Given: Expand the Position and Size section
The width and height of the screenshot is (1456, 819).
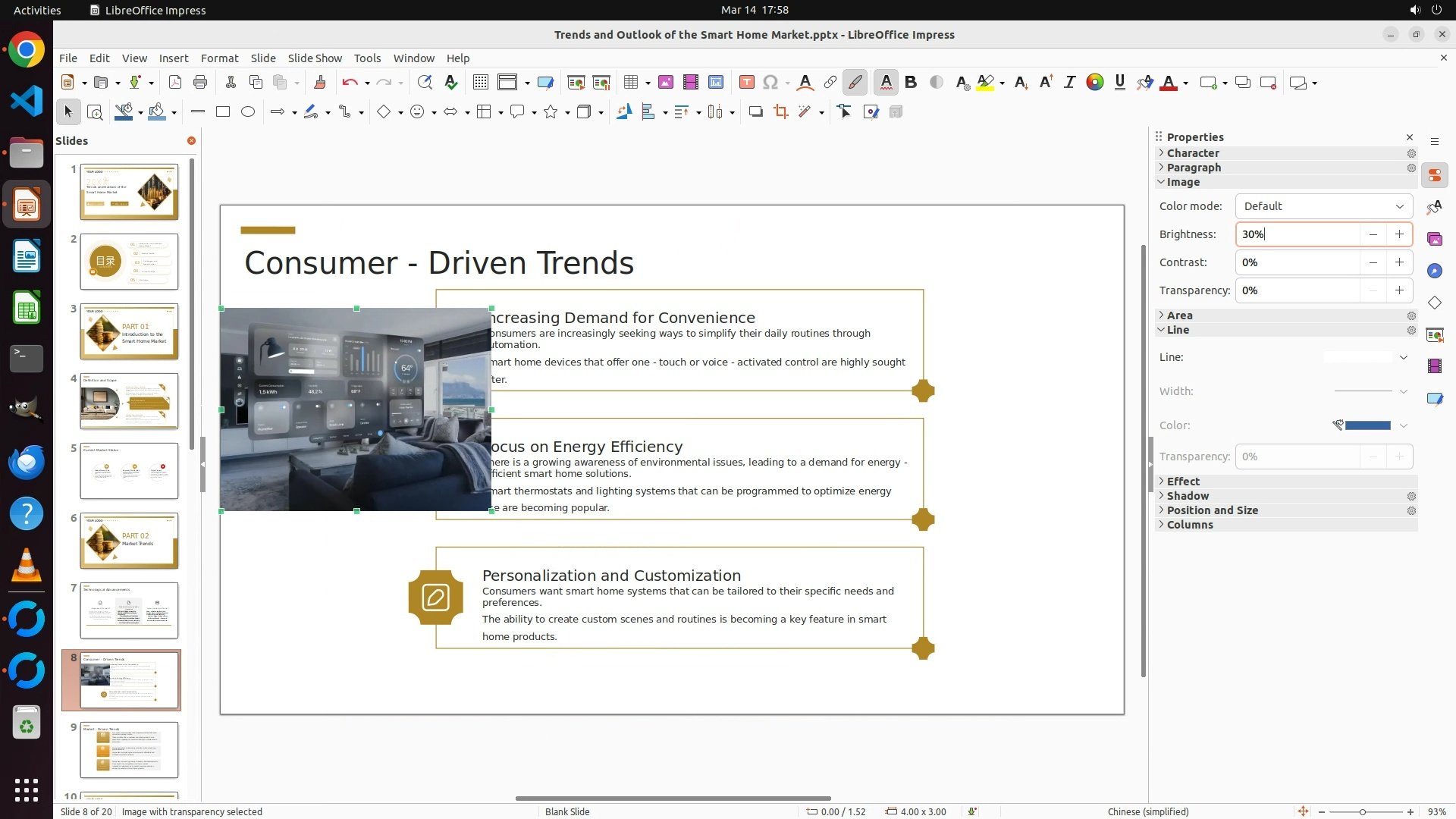Looking at the screenshot, I should (1212, 510).
